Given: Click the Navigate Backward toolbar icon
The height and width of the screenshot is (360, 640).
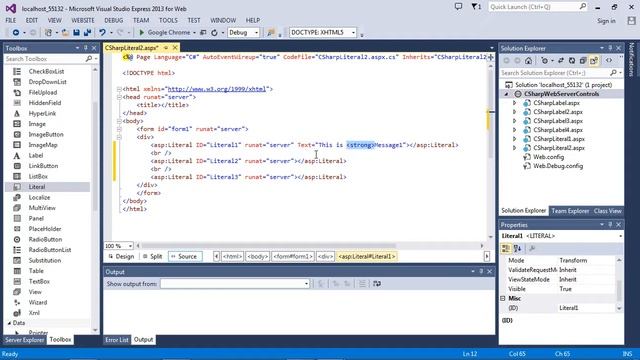Looking at the screenshot, I should 16,32.
